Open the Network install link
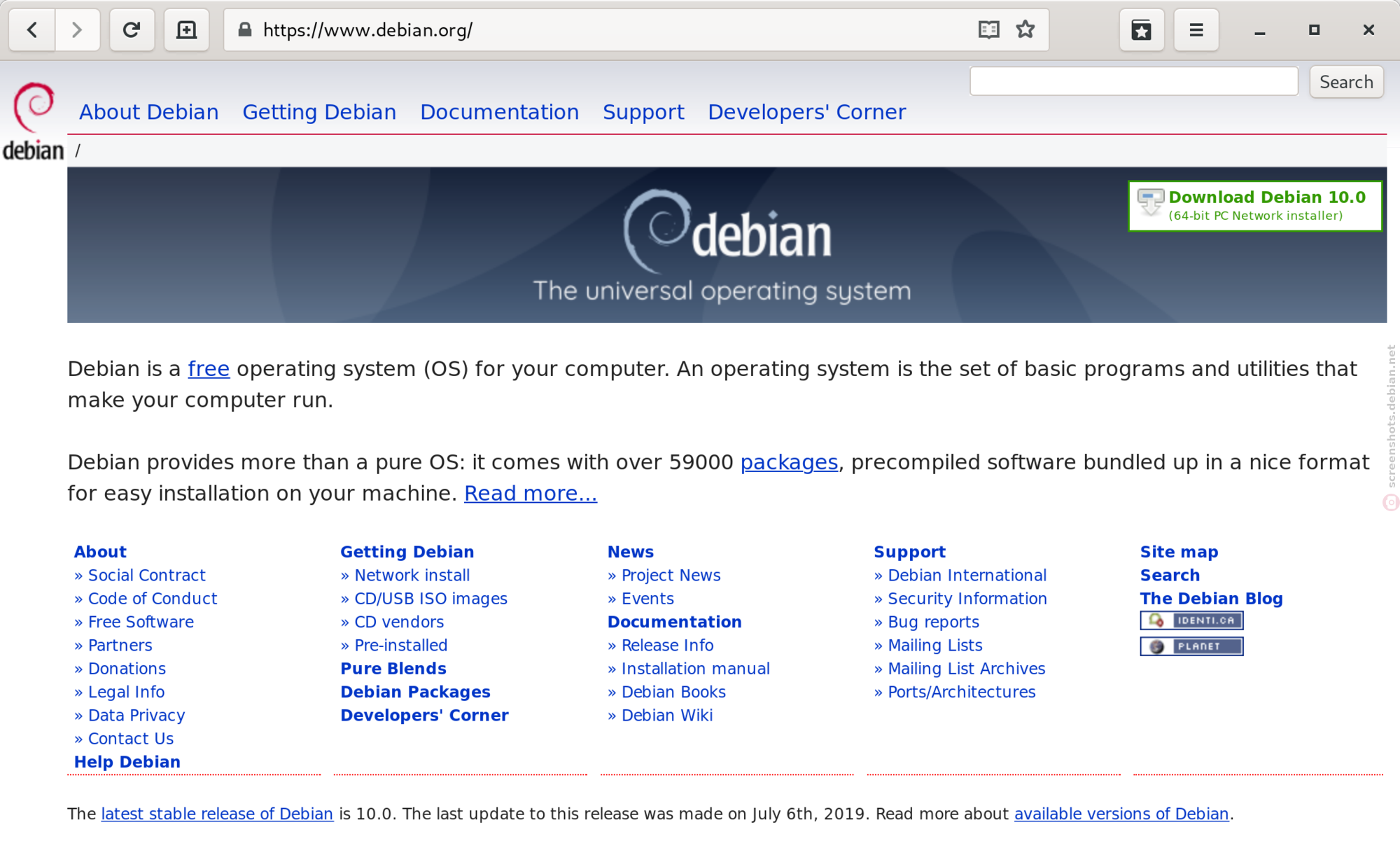 412,576
